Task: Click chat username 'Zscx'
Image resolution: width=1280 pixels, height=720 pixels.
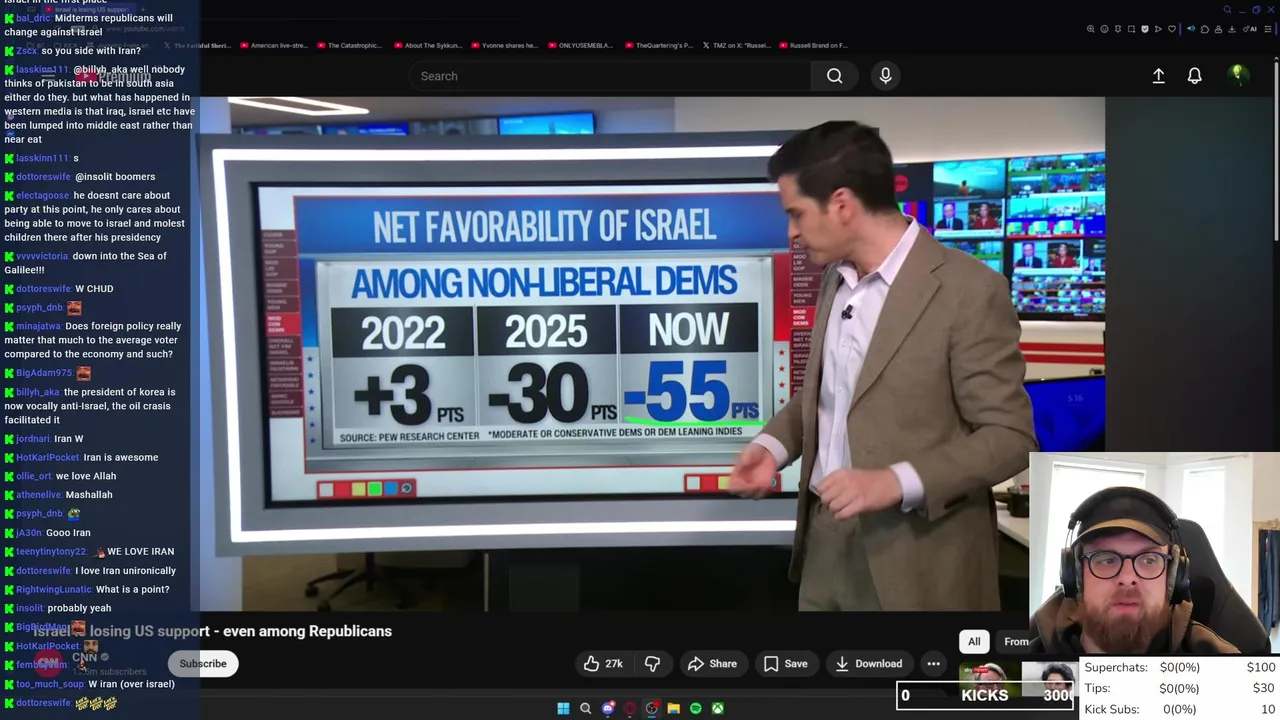Action: click(26, 51)
